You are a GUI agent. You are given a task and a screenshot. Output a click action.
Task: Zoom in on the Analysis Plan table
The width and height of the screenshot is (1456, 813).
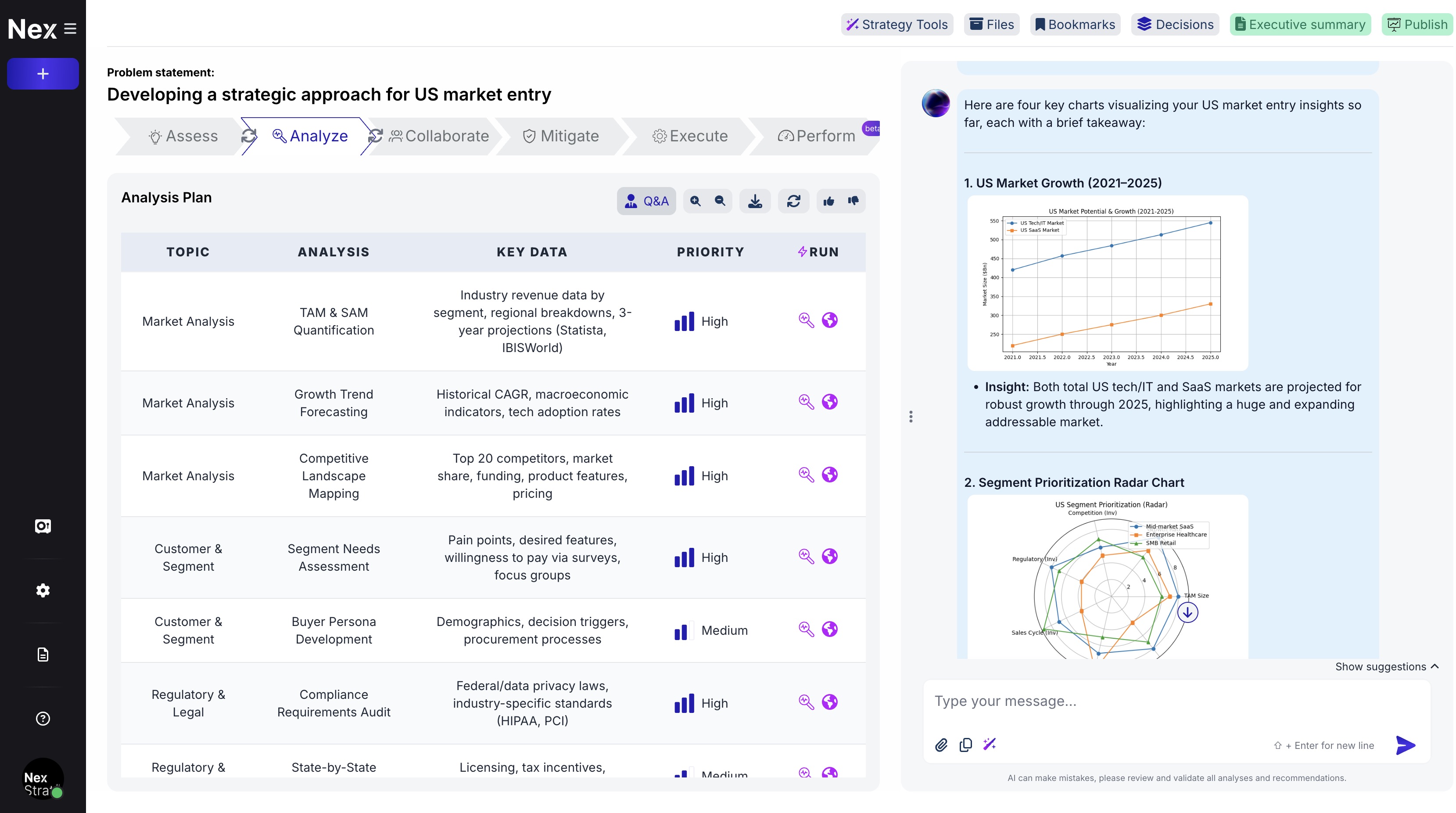click(696, 201)
